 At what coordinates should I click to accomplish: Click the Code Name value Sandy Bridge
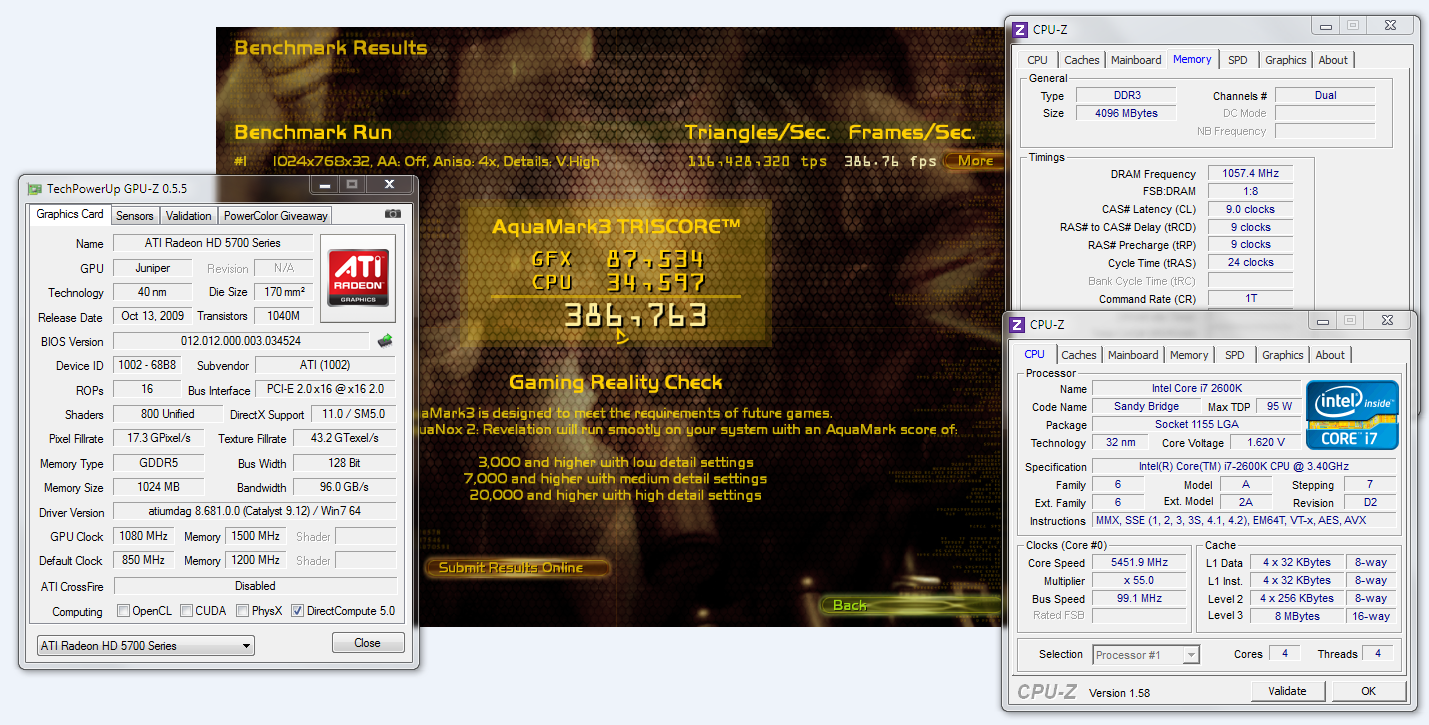[1147, 407]
